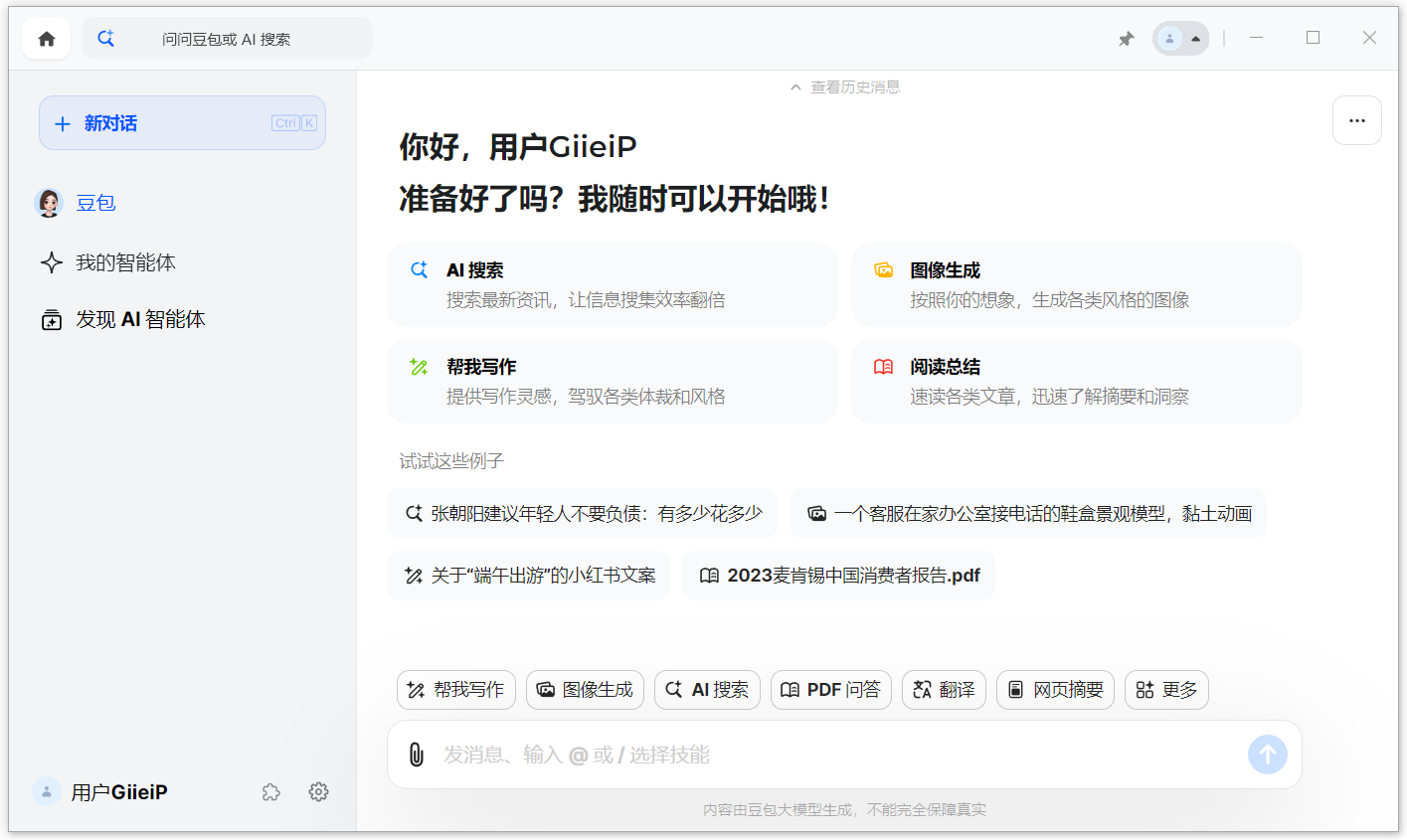Open the 豆包 chat in sidebar
The width and height of the screenshot is (1407, 840).
point(96,203)
